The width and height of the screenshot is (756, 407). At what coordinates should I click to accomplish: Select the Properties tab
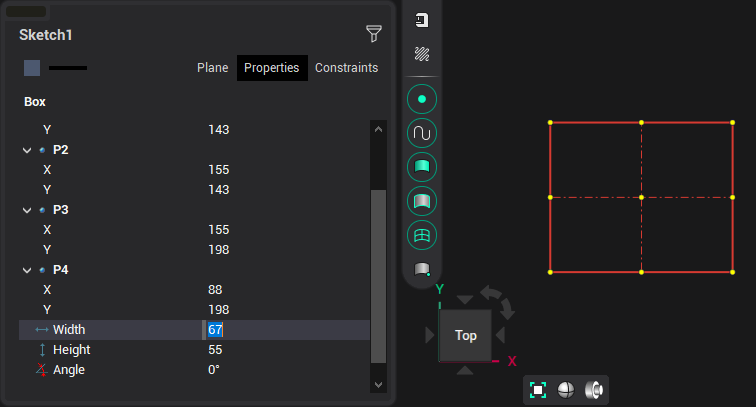(x=272, y=68)
